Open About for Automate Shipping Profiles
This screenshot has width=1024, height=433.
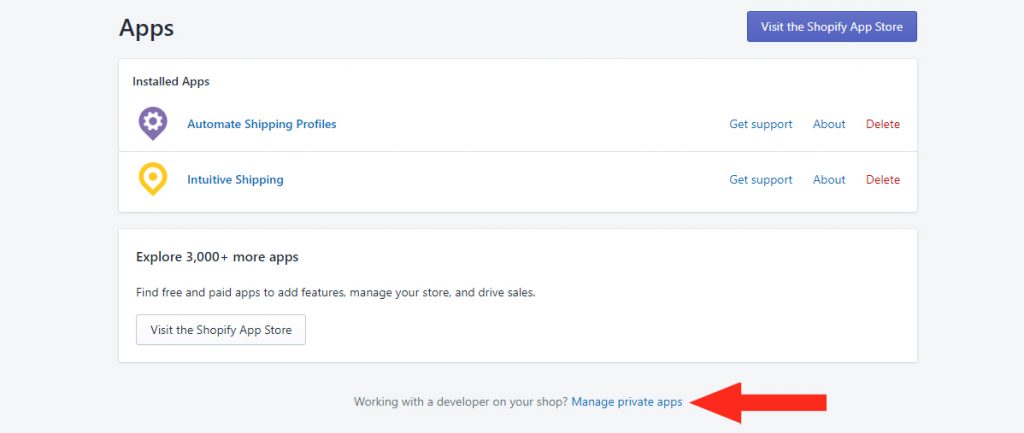pos(829,124)
